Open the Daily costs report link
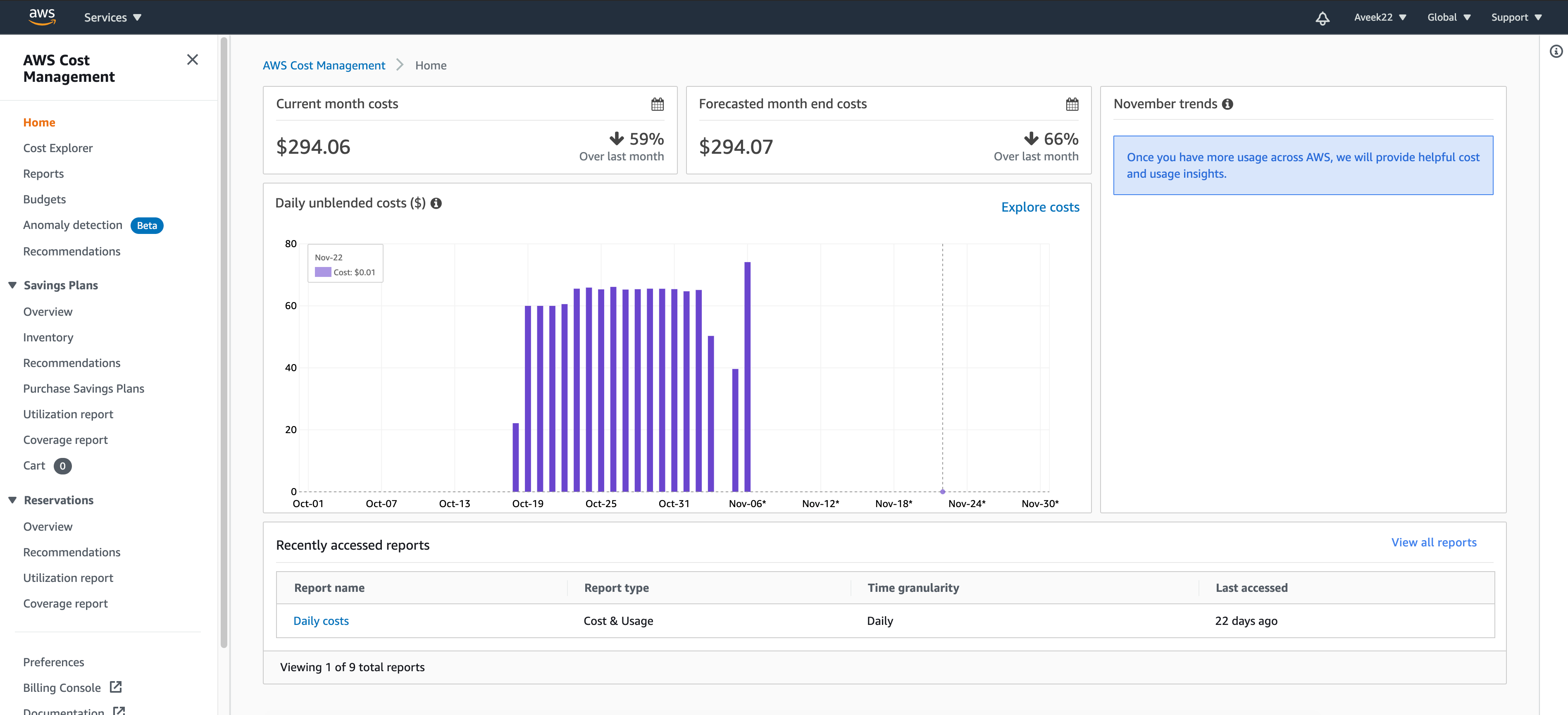This screenshot has width=1568, height=715. click(x=321, y=621)
